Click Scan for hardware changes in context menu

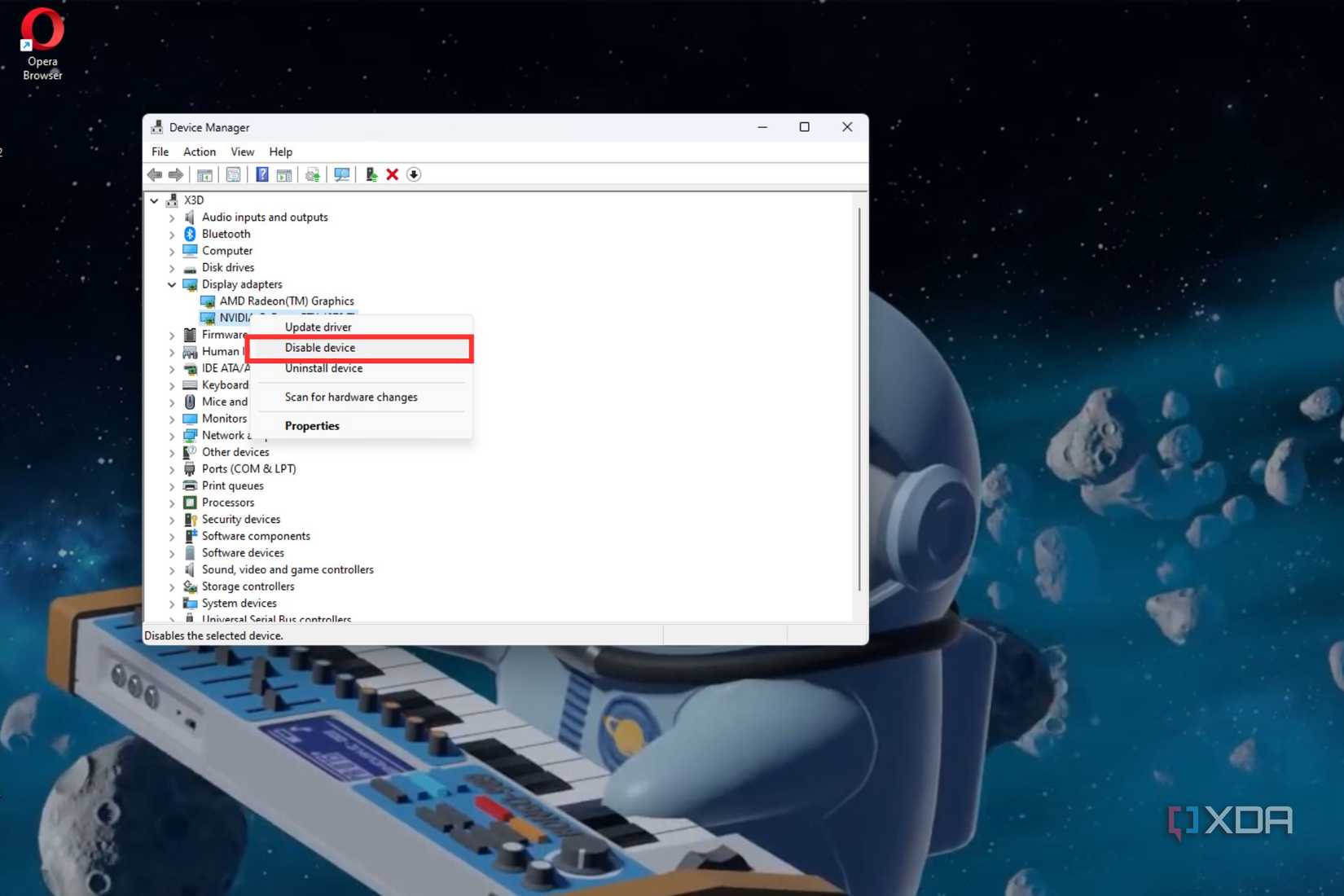click(351, 397)
